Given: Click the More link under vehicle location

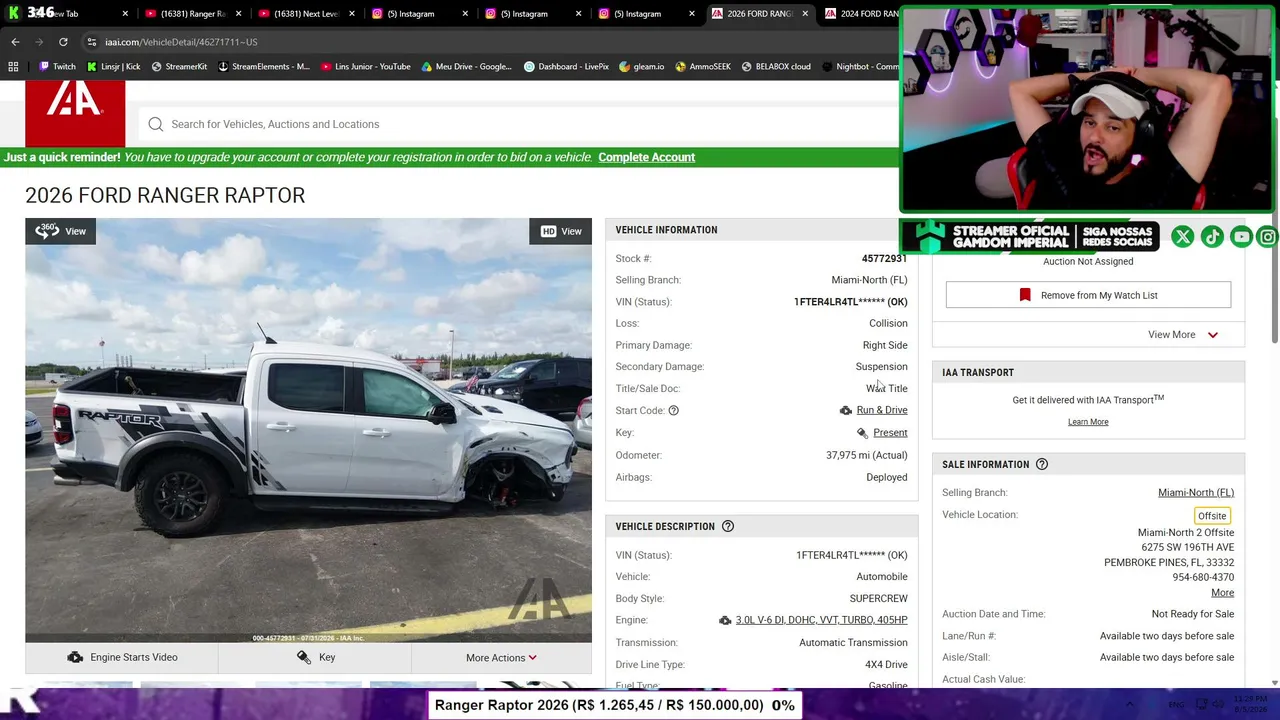Looking at the screenshot, I should (x=1222, y=593).
